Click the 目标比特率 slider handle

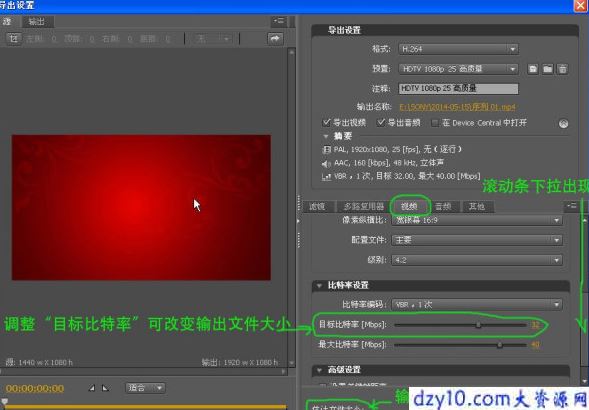(x=478, y=325)
